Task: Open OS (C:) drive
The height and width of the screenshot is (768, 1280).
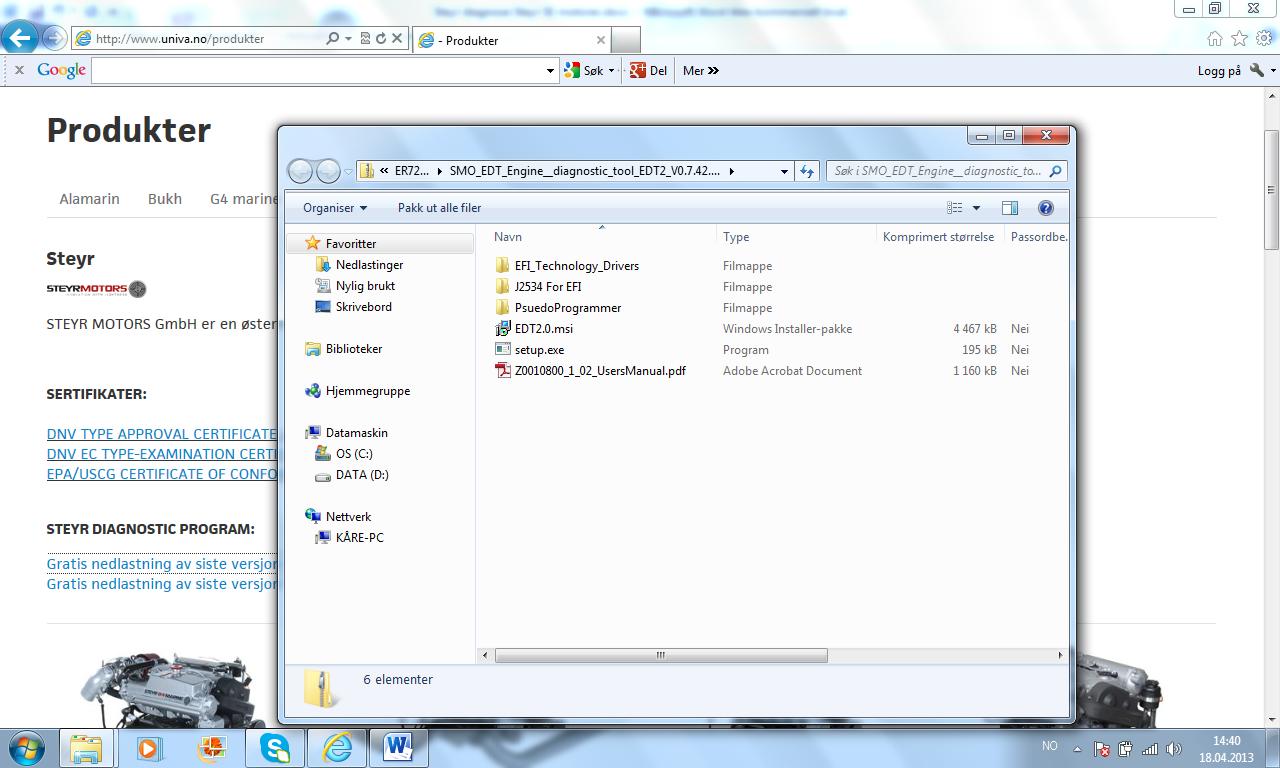Action: (354, 454)
